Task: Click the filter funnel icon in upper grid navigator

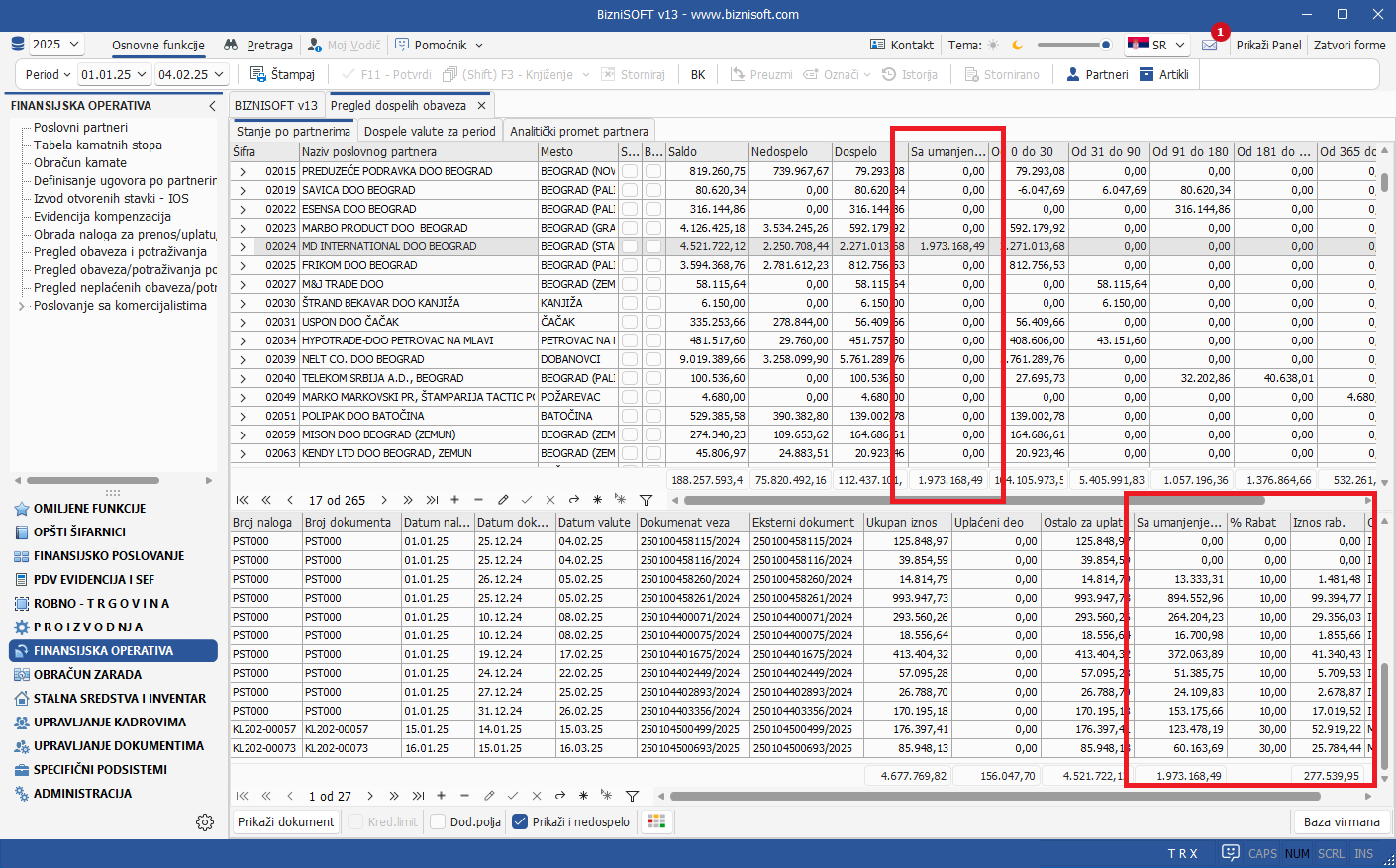Action: [x=646, y=500]
